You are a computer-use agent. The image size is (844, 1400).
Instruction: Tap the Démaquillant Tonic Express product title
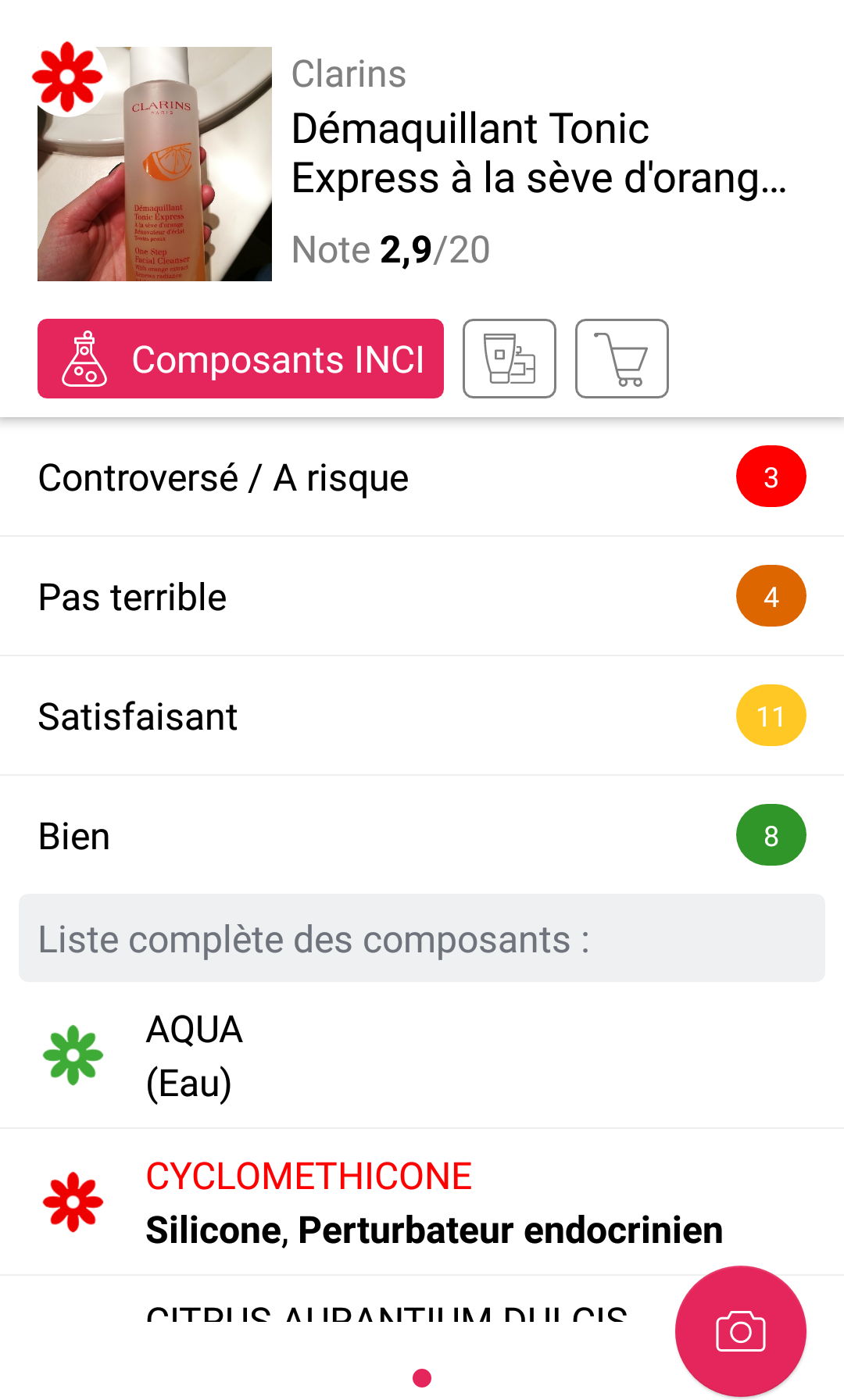coord(538,153)
